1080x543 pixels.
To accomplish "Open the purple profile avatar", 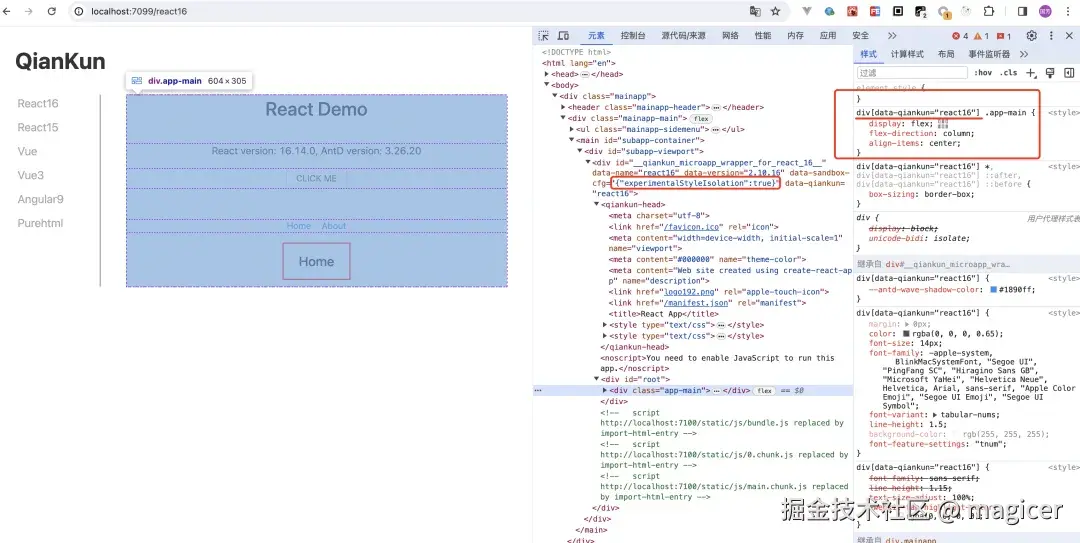I will pos(1046,11).
